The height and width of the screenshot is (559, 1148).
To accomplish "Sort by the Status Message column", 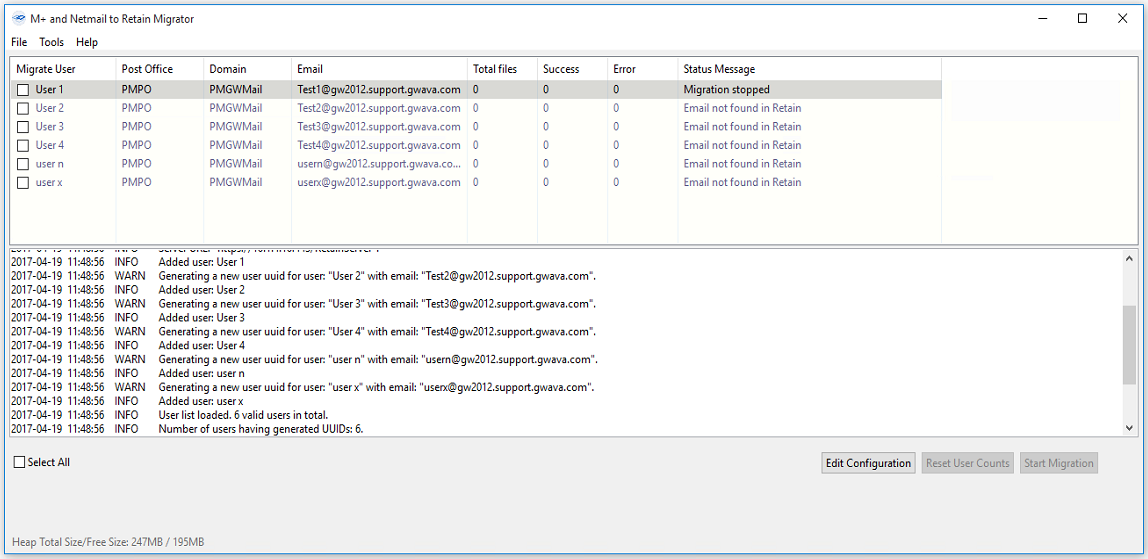I will click(719, 69).
